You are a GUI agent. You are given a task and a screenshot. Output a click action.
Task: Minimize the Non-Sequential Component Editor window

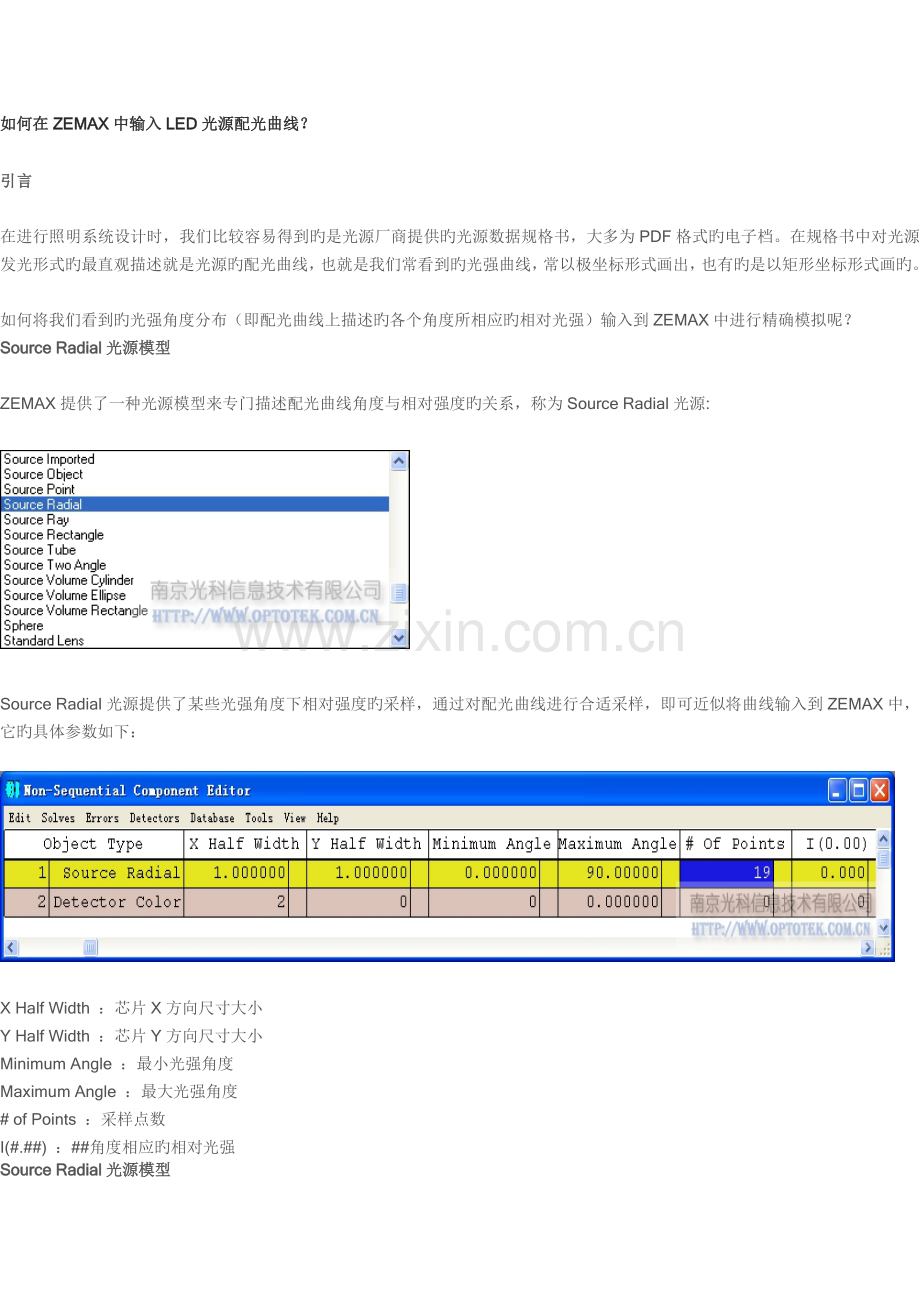837,791
